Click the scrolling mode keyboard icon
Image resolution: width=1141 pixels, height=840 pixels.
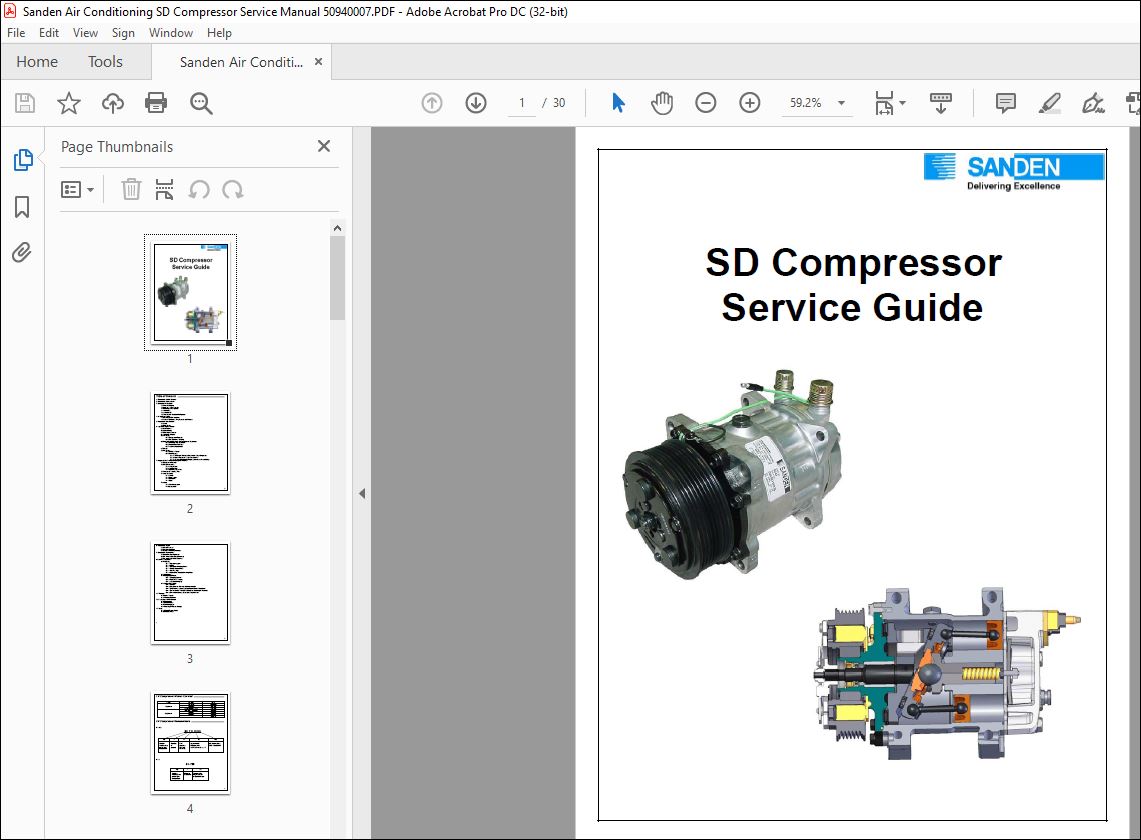tap(941, 103)
